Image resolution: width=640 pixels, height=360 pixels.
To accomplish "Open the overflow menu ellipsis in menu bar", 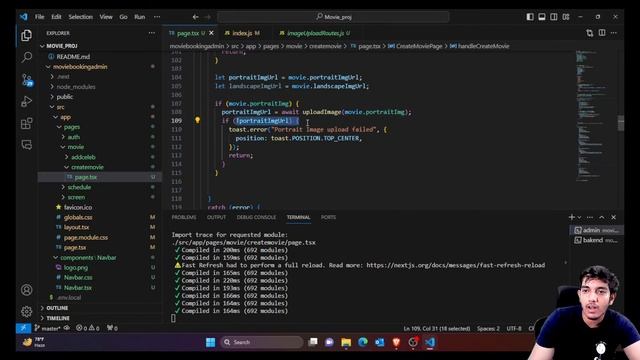I will point(157,17).
